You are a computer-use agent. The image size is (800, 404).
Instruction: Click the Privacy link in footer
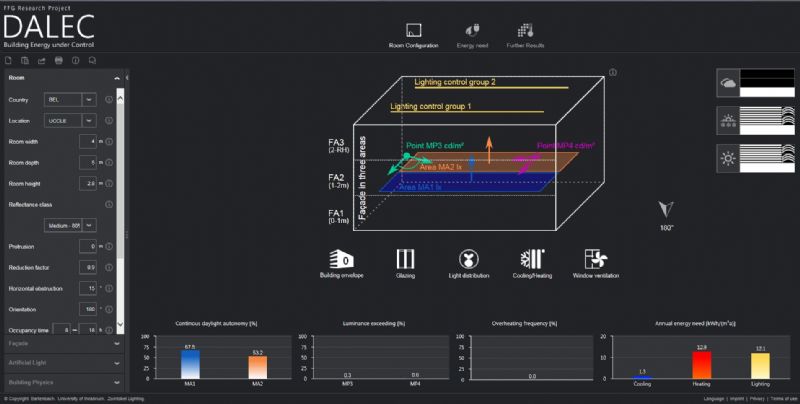tap(755, 398)
